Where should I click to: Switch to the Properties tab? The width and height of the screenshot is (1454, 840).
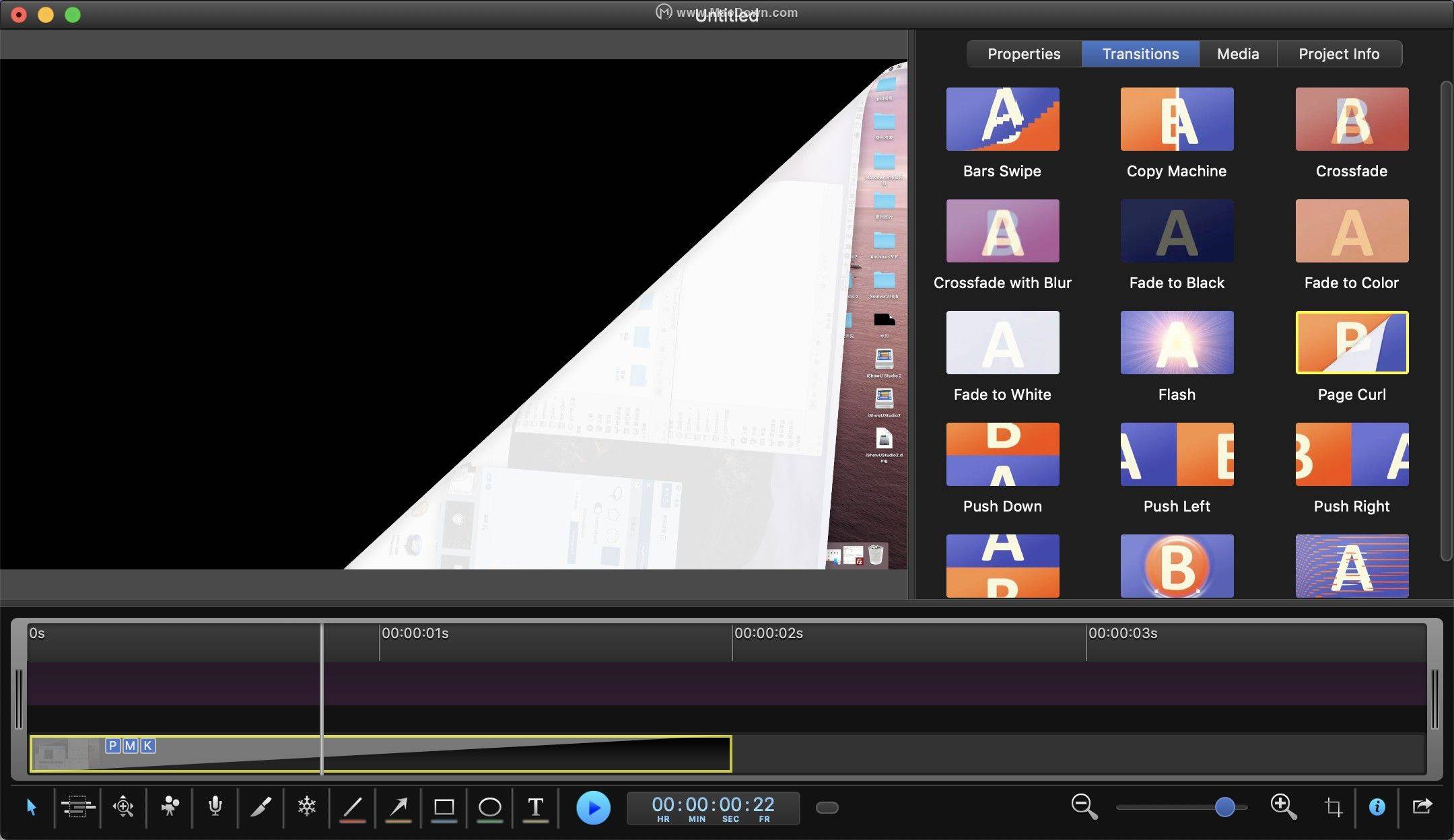point(1024,54)
